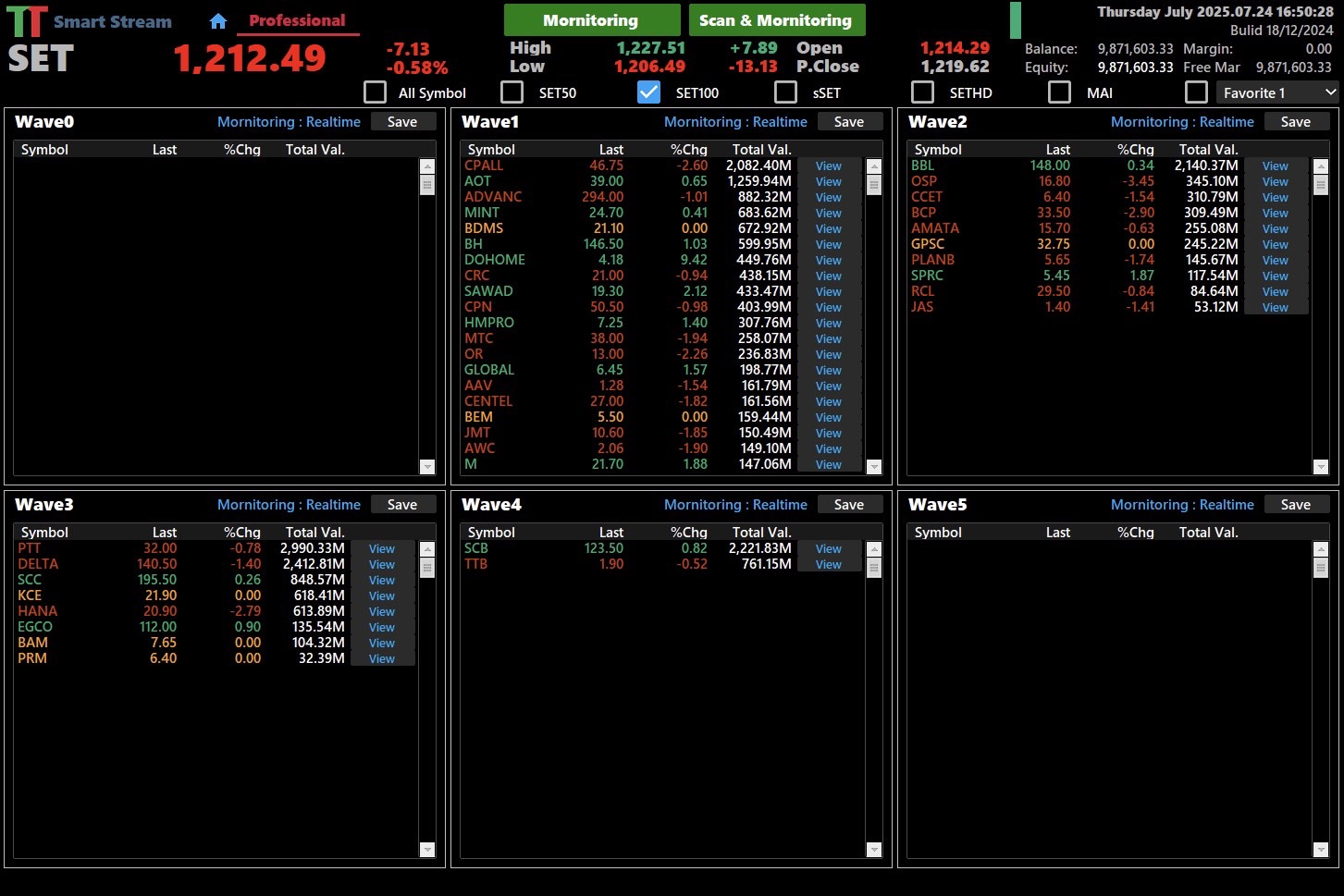The height and width of the screenshot is (896, 1344).
Task: Switch to the Professional tab
Action: pyautogui.click(x=297, y=20)
